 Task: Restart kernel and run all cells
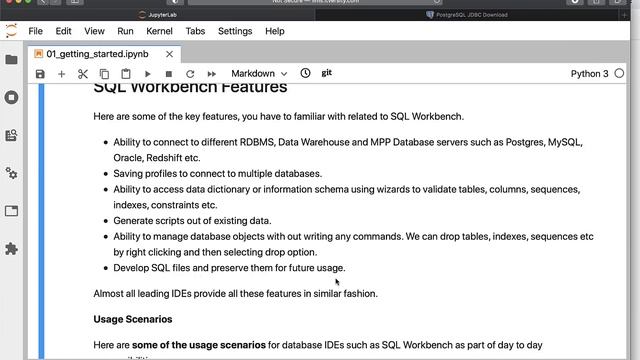click(211, 74)
